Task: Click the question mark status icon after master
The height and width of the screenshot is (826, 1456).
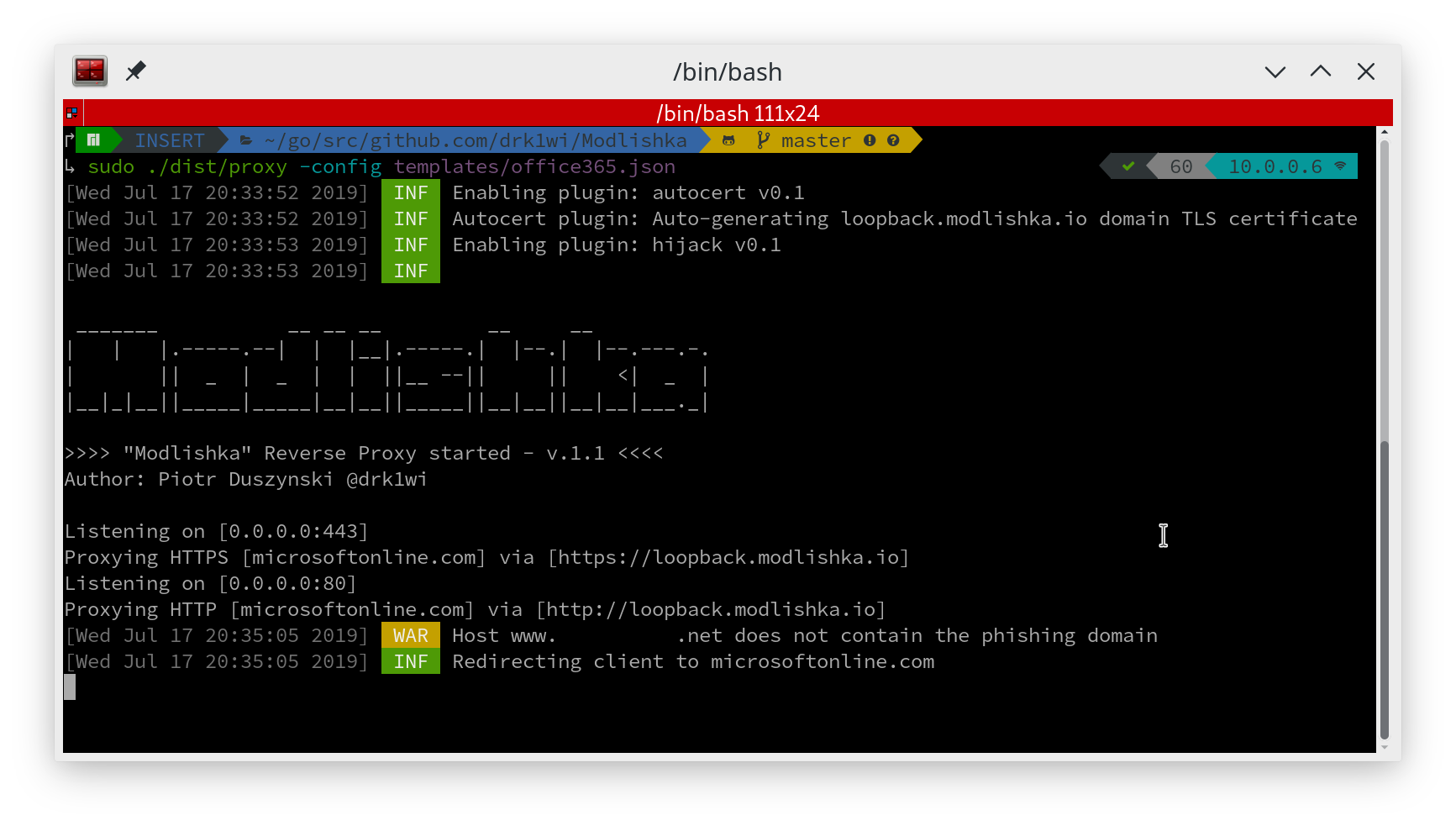Action: tap(893, 140)
